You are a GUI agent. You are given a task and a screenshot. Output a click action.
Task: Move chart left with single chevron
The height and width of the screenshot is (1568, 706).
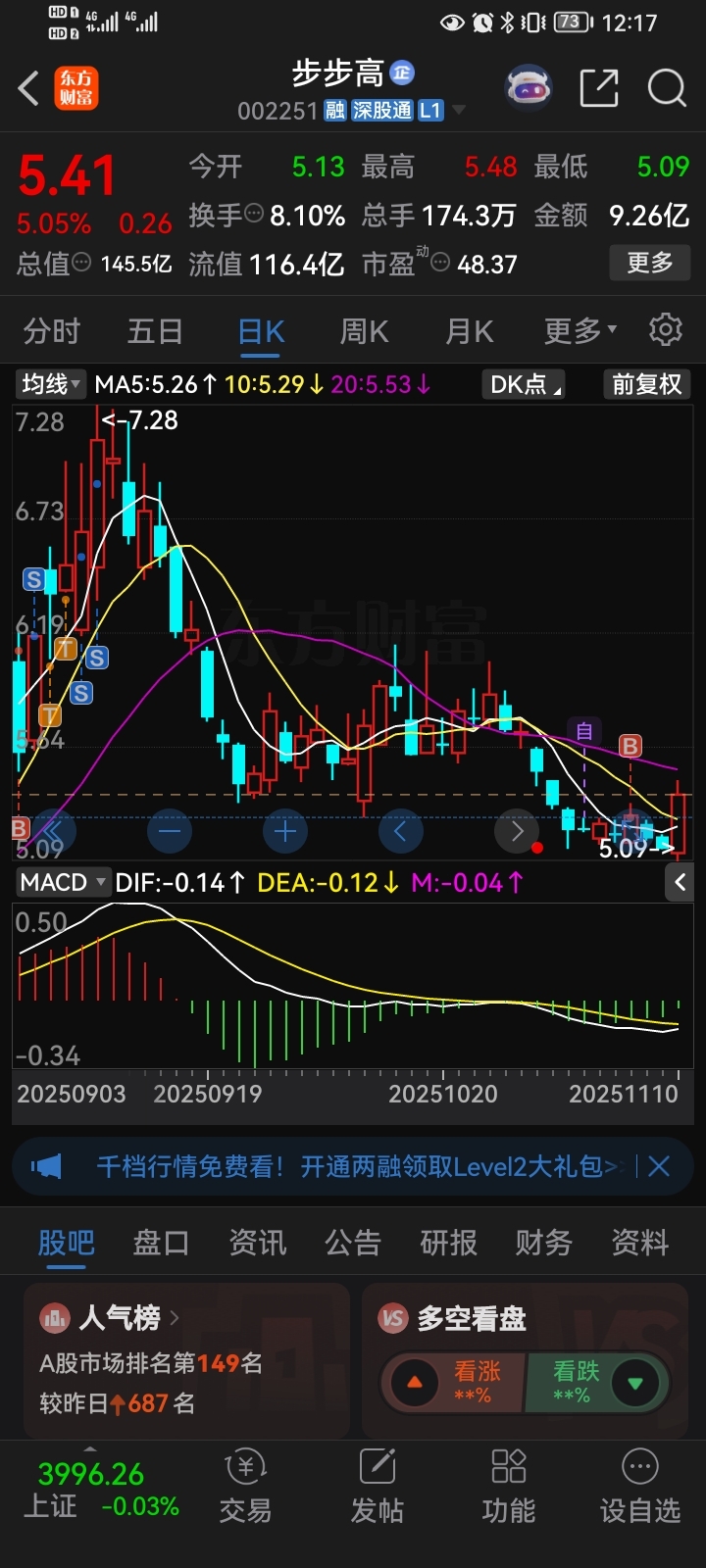[x=401, y=832]
